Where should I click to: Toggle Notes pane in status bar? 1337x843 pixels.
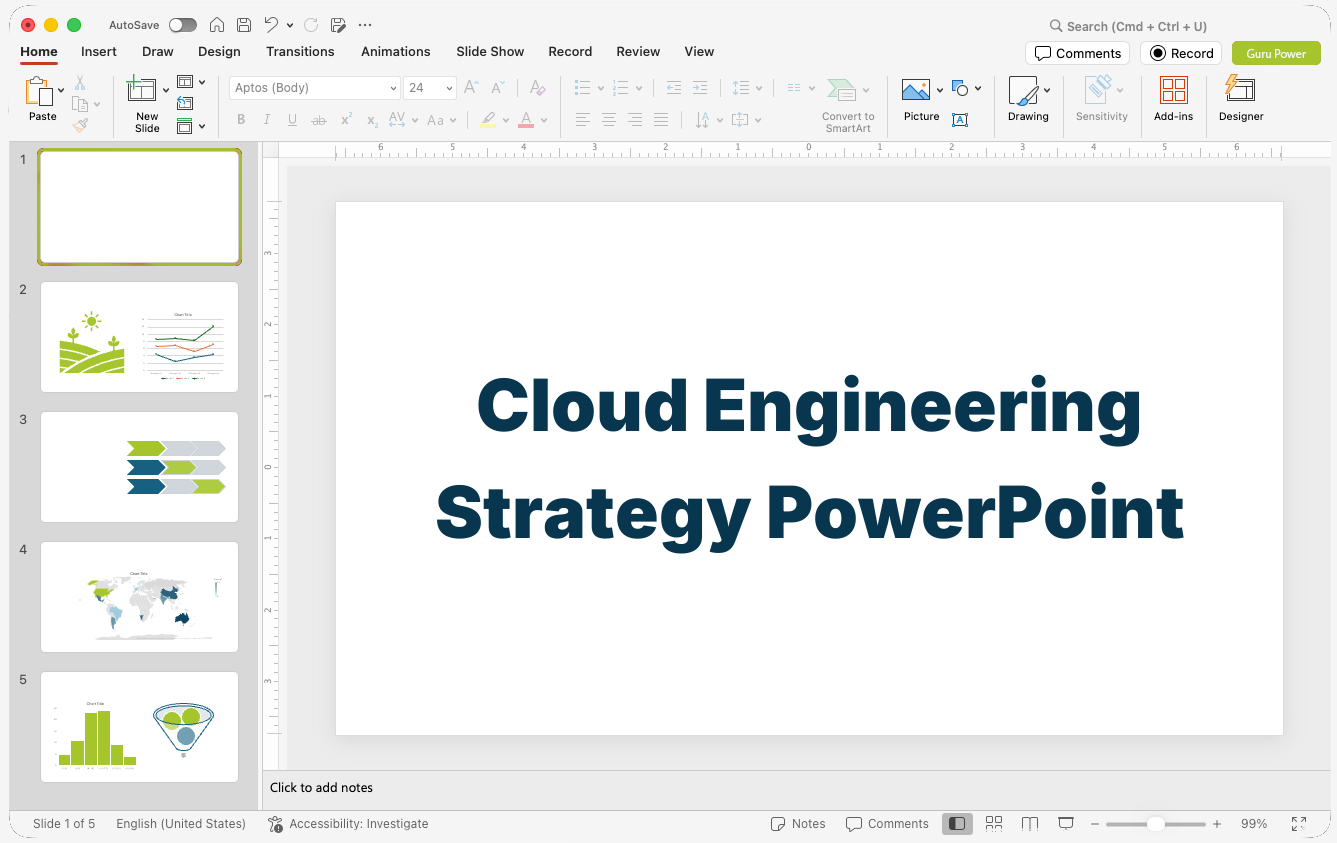pyautogui.click(x=798, y=824)
